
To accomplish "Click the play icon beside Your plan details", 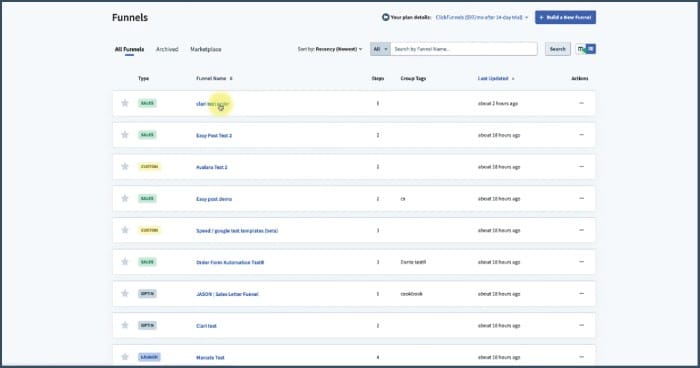I will click(386, 17).
